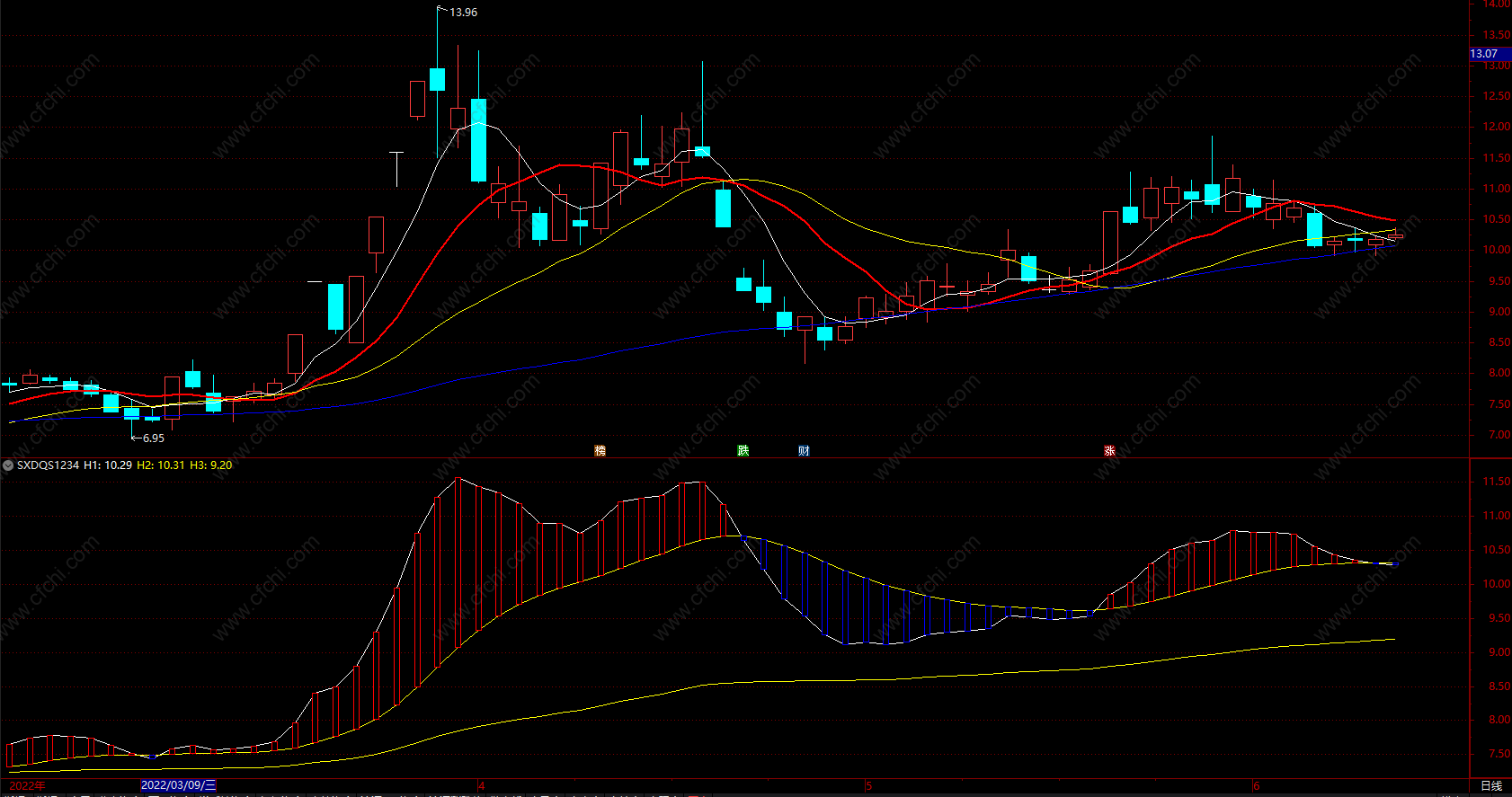Click the 7.00 label on the main price axis

pos(1499,435)
